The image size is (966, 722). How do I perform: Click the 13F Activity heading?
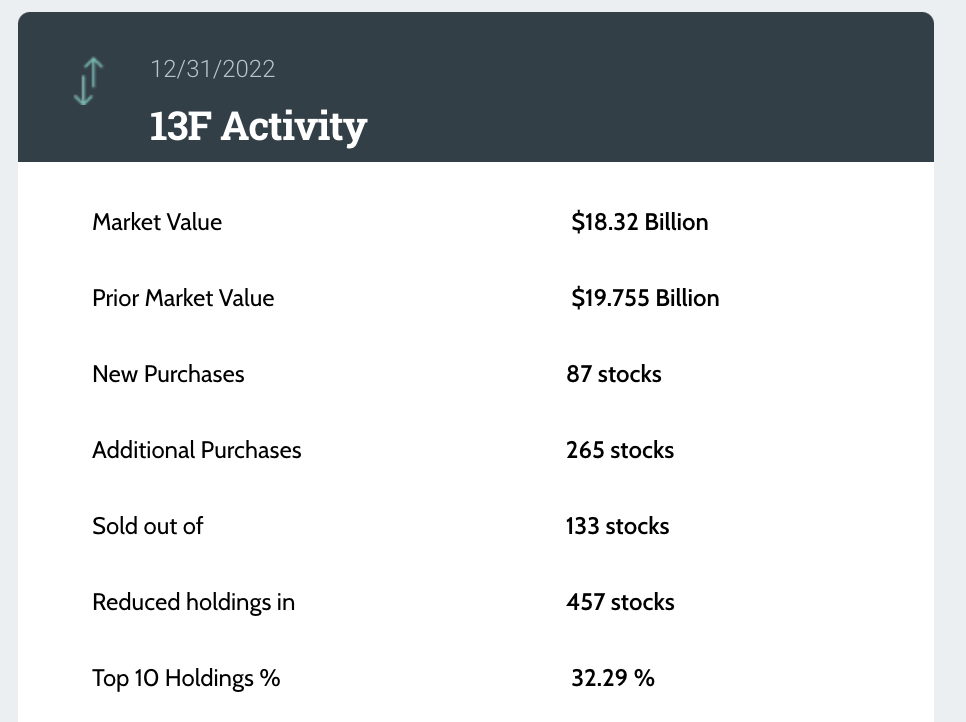(x=258, y=126)
